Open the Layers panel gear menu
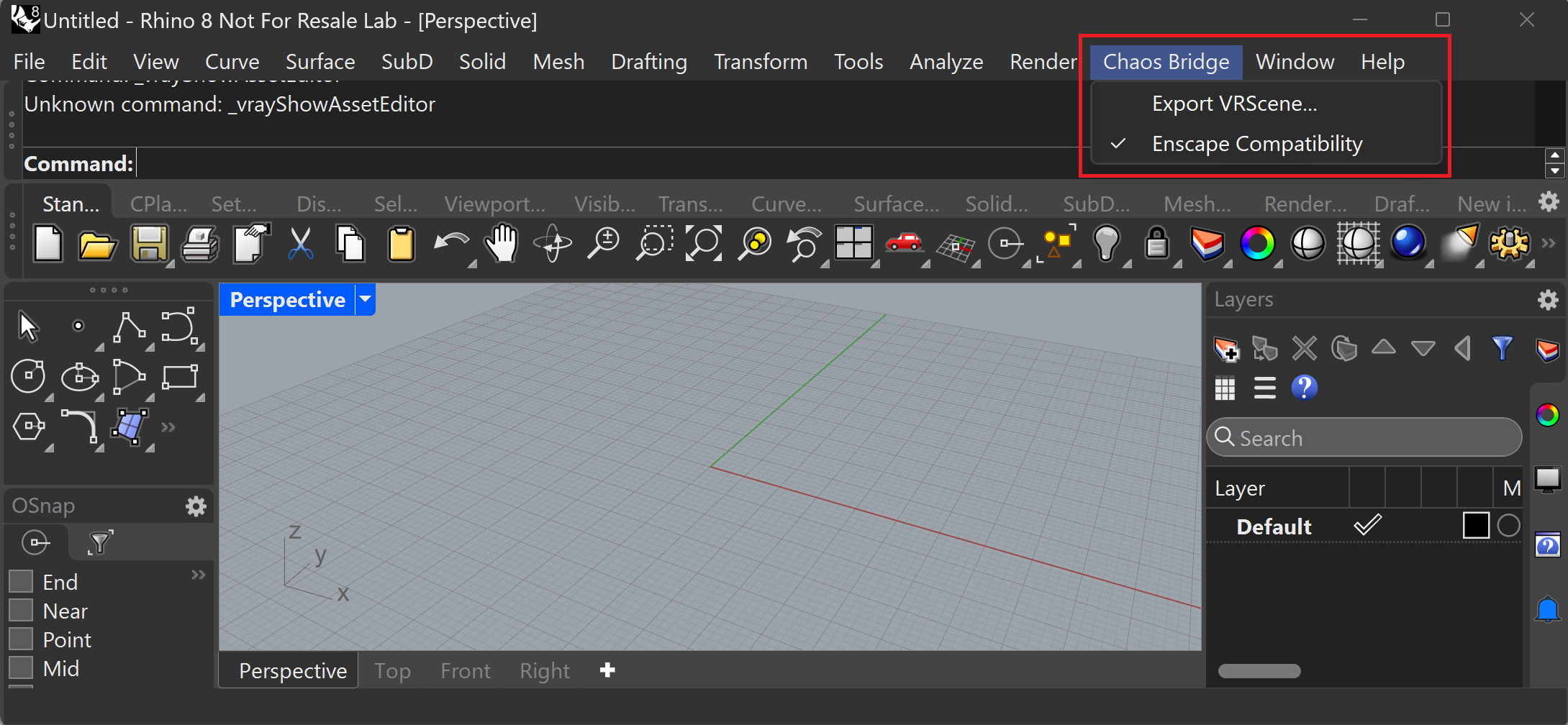This screenshot has width=1568, height=725. [1548, 300]
